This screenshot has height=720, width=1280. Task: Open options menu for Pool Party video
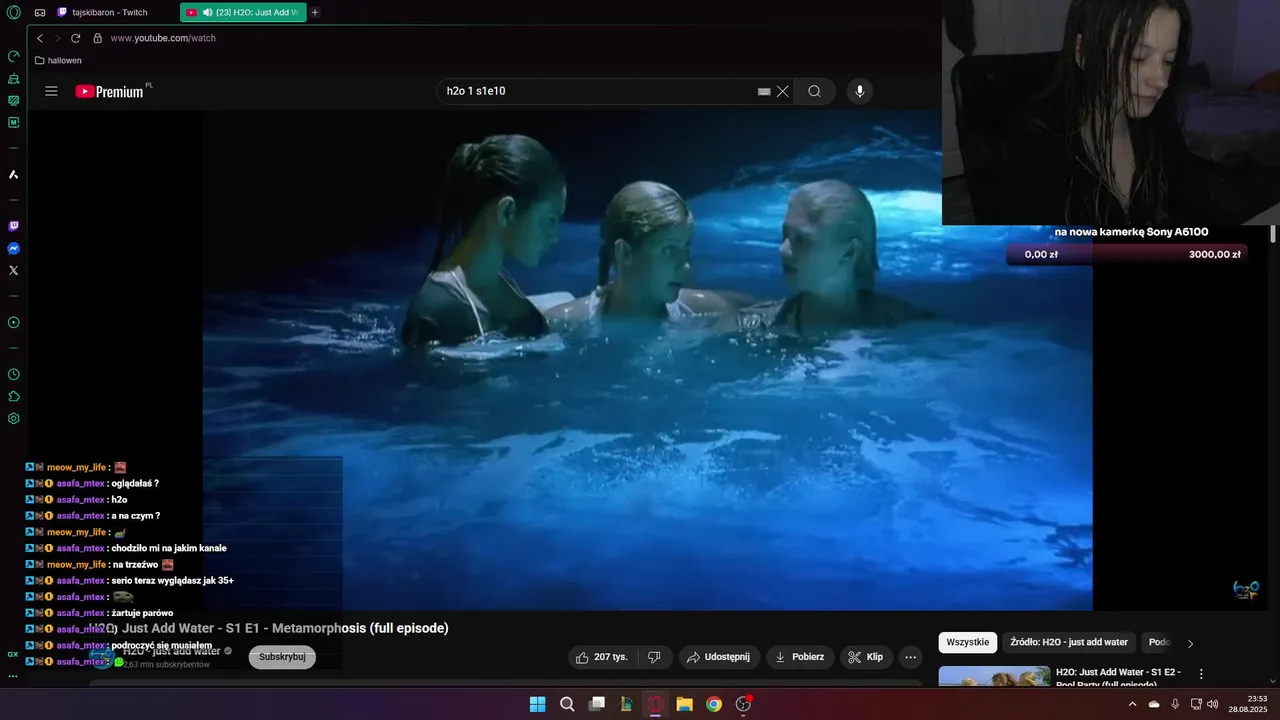pos(1201,674)
